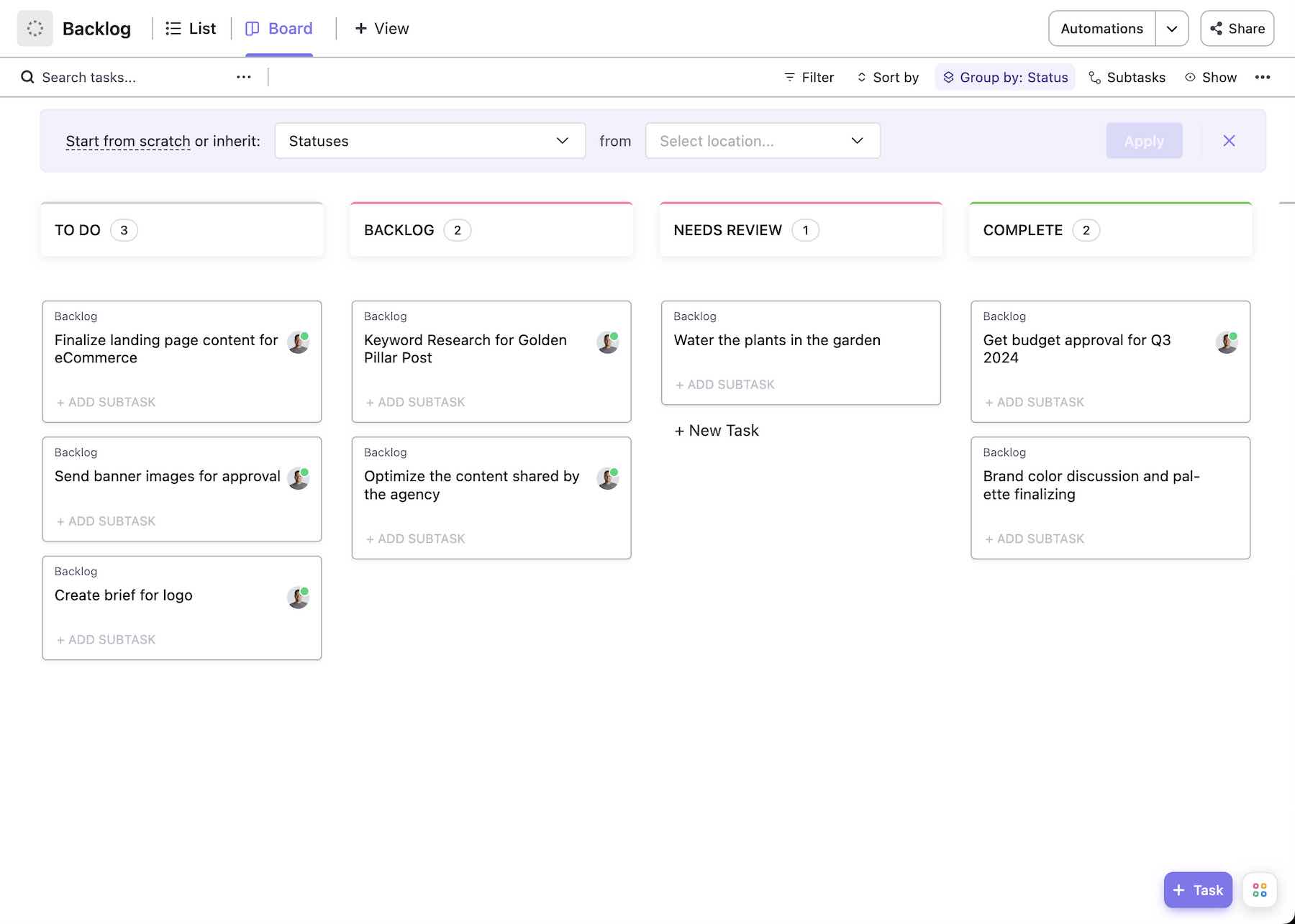Click the assignee avatar on Water the plants card
The width and height of the screenshot is (1295, 924).
click(917, 342)
